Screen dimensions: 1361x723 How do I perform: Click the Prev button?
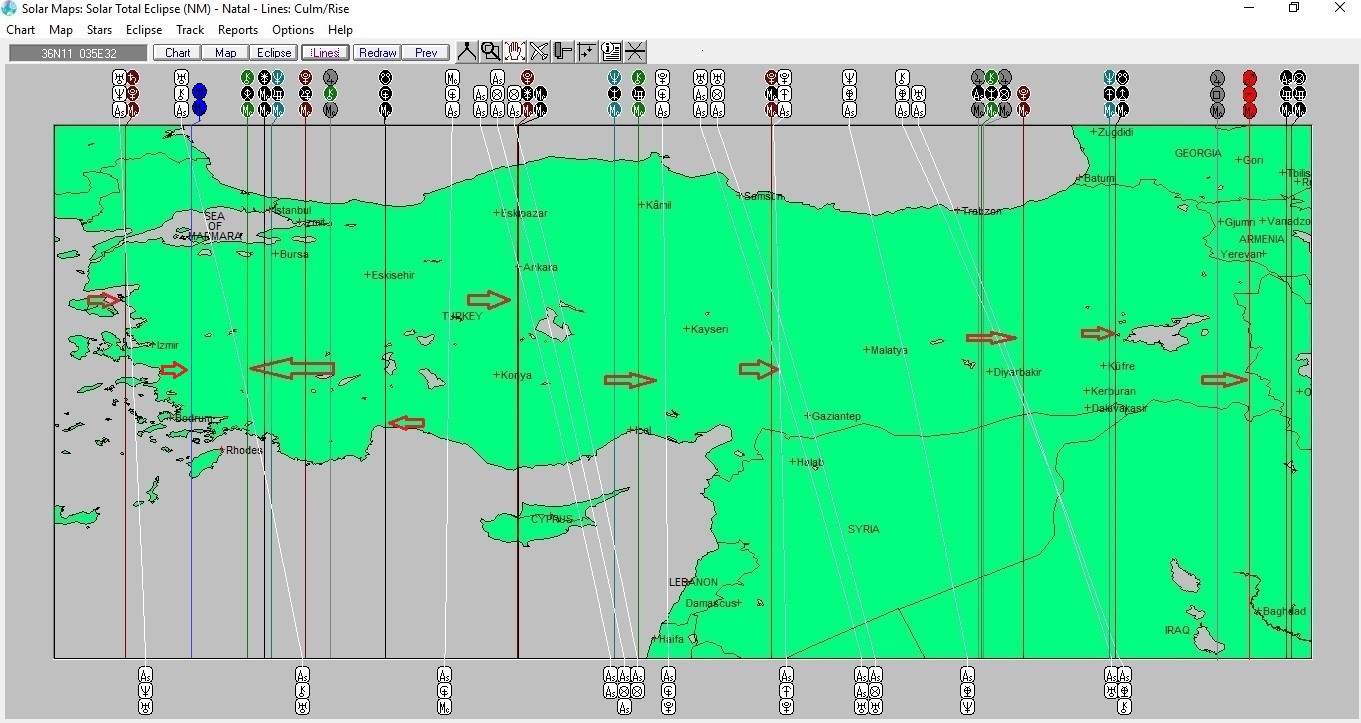pos(426,52)
